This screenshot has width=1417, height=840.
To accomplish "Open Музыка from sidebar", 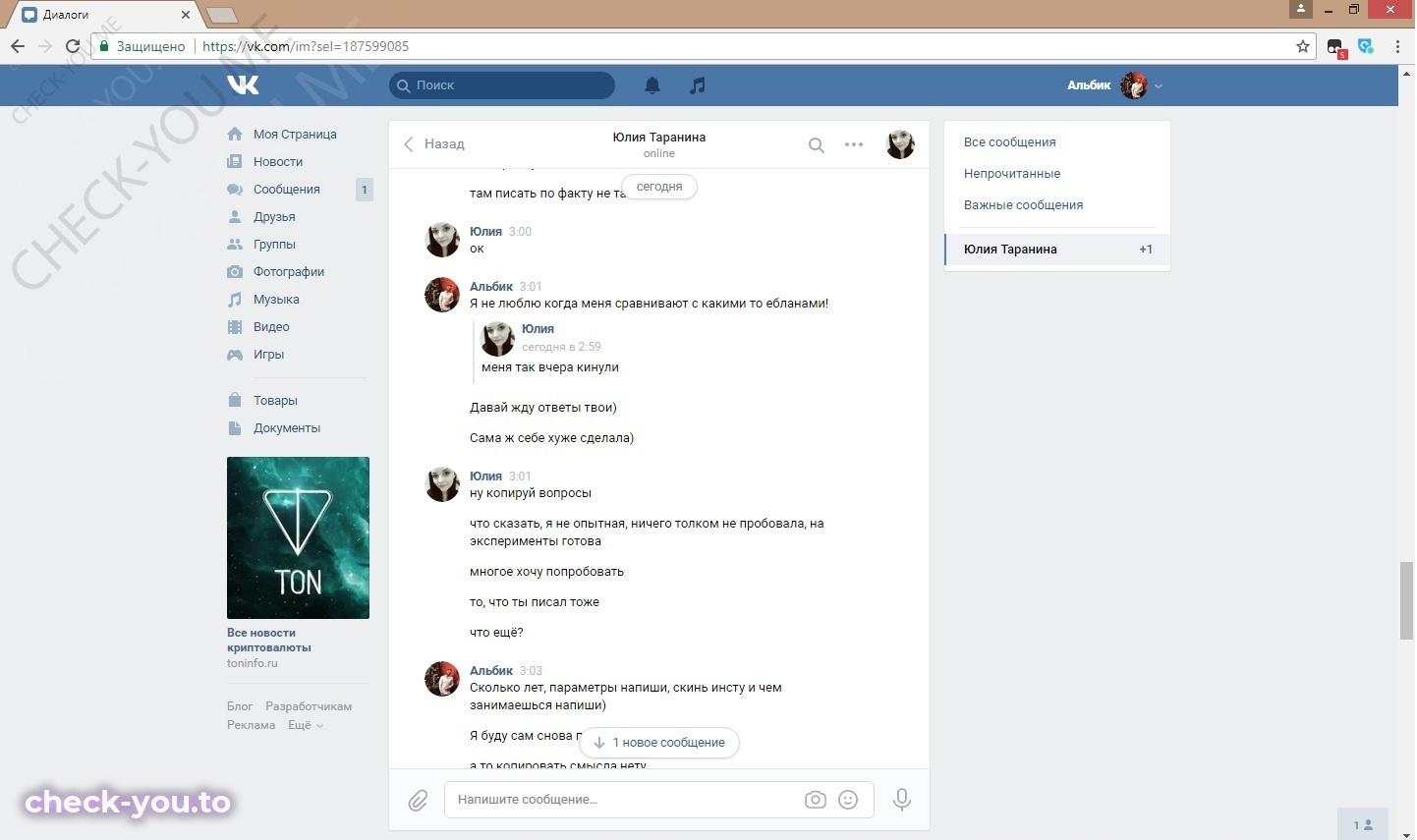I will tap(276, 300).
